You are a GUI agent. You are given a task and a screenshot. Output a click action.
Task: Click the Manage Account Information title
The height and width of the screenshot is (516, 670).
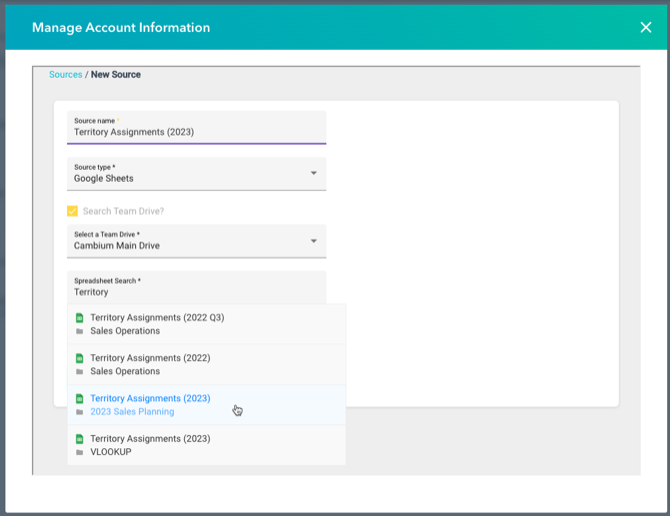tap(121, 27)
